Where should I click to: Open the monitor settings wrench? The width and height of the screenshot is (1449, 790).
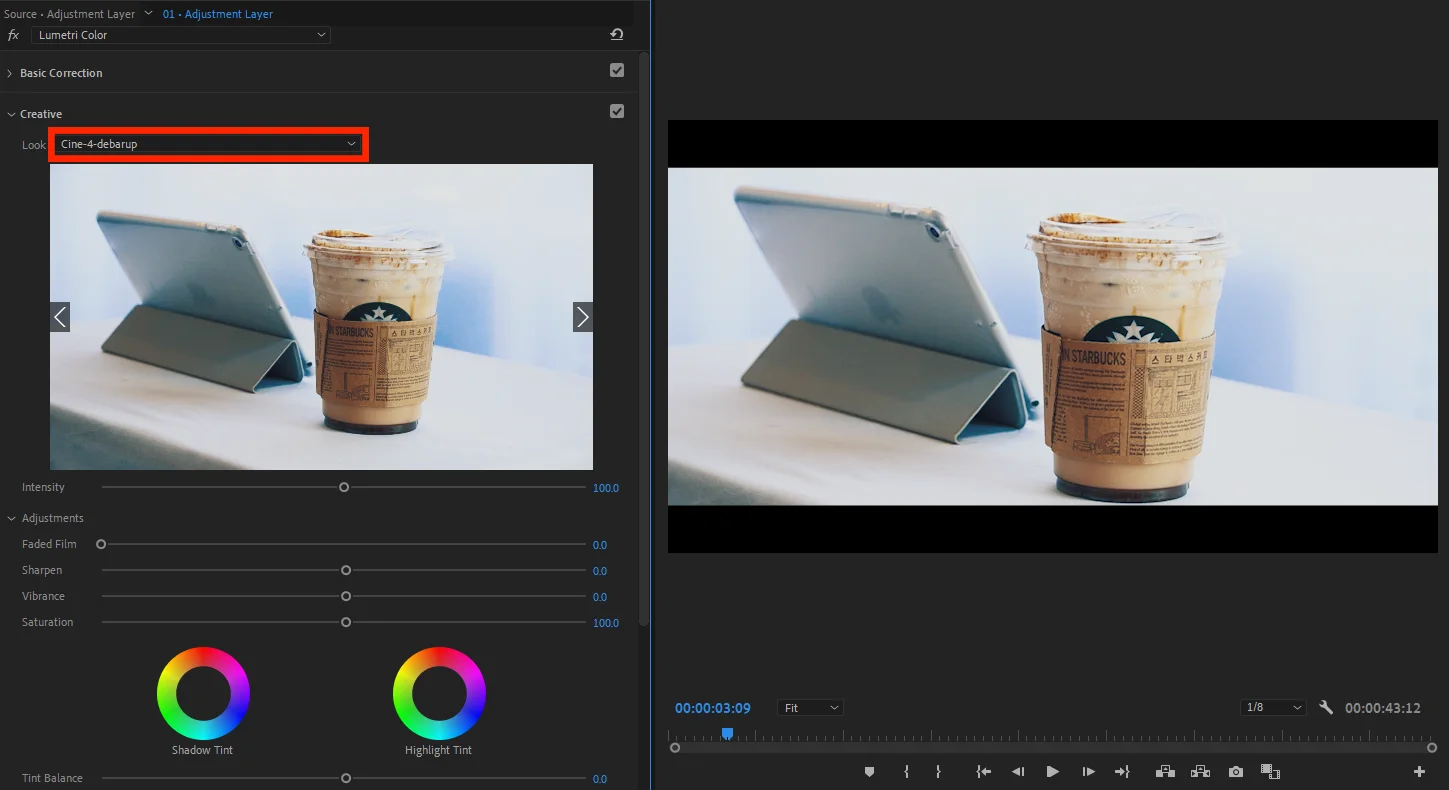pyautogui.click(x=1326, y=708)
